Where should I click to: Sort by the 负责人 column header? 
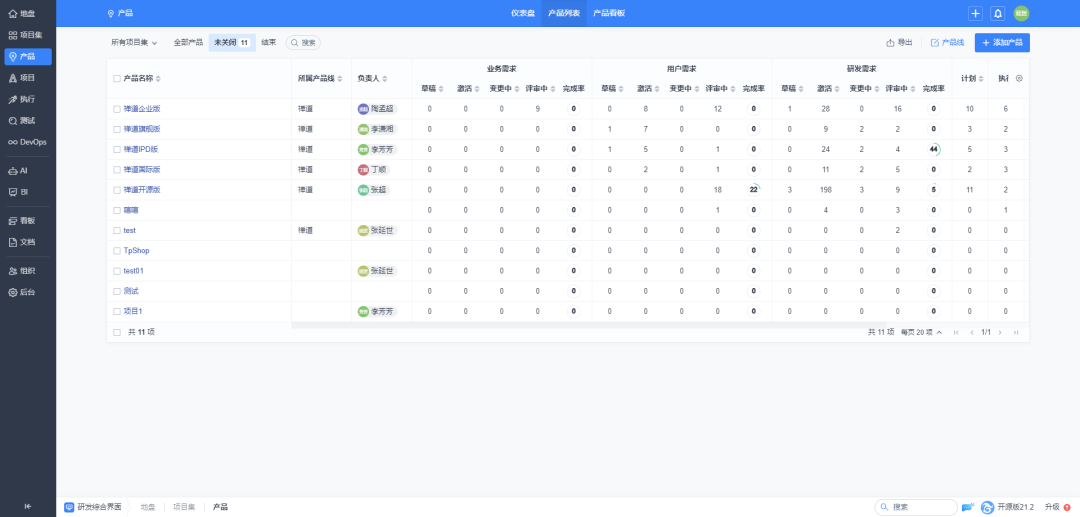pos(371,78)
